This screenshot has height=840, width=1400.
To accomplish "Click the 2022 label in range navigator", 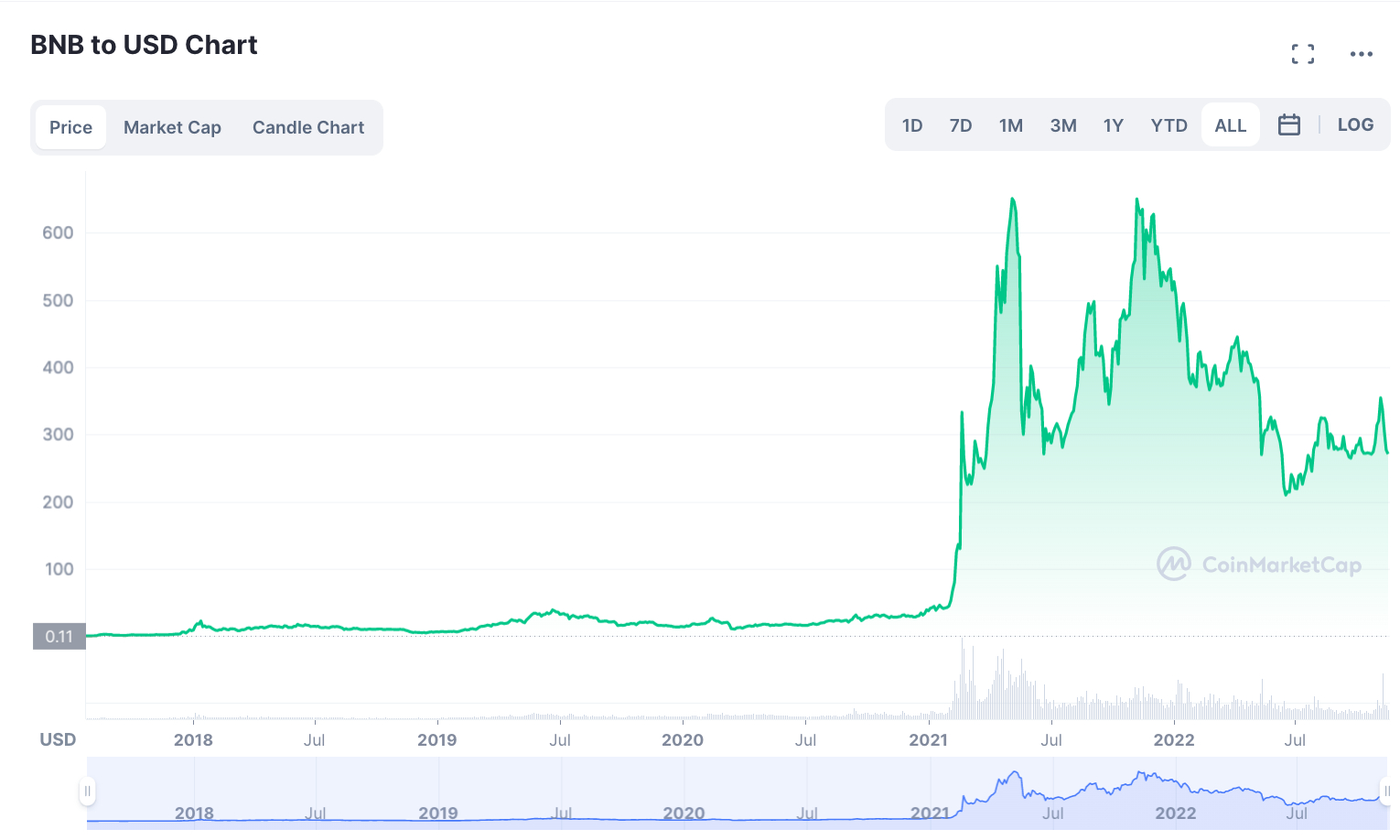I will [x=1175, y=813].
